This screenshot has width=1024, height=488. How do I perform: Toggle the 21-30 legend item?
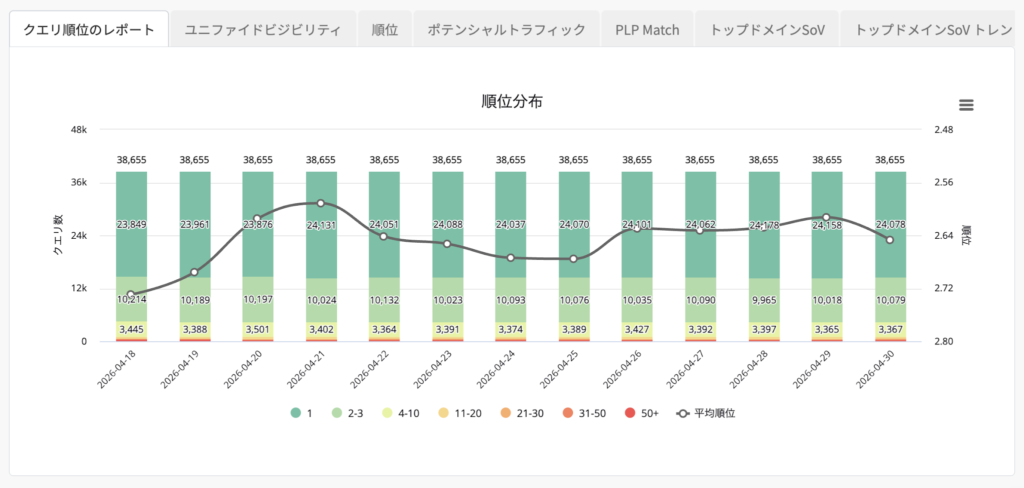click(520, 414)
